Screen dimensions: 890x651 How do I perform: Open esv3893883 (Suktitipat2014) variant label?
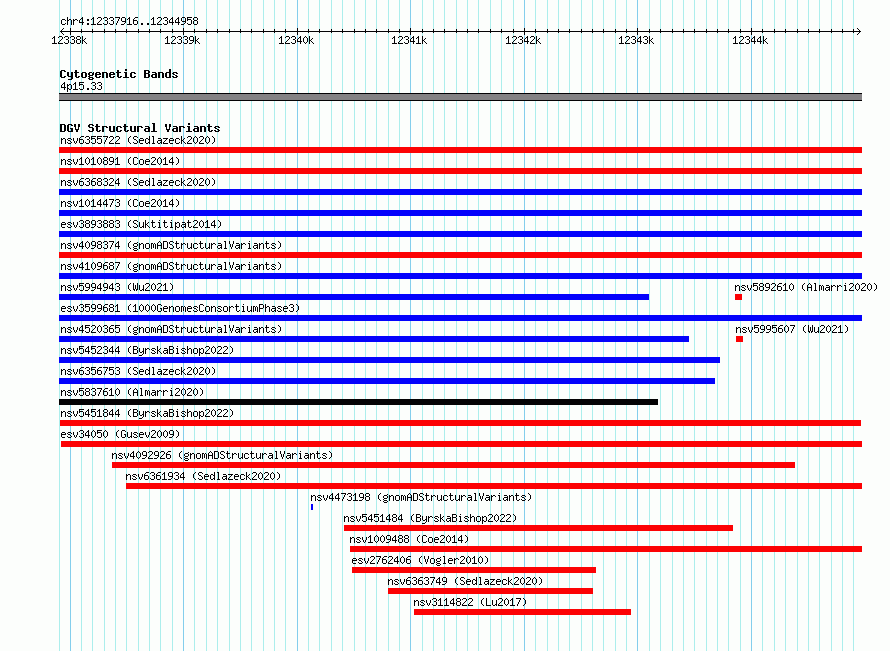tap(141, 224)
